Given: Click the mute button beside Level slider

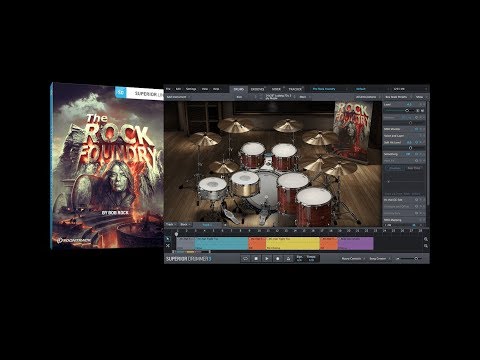Looking at the screenshot, I should coord(423,110).
